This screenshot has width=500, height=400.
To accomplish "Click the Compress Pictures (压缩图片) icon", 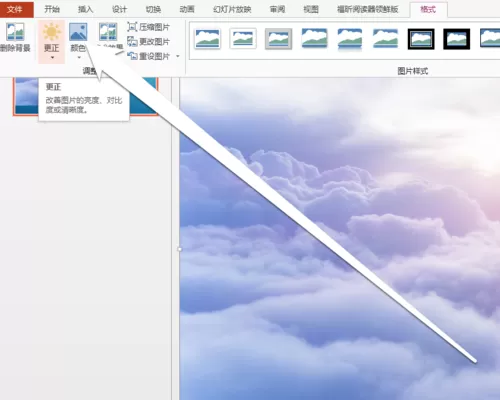I will pos(132,27).
